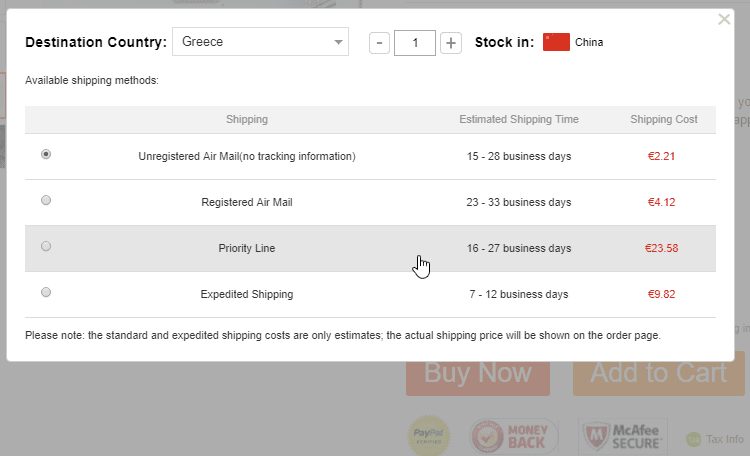The image size is (750, 456).
Task: Click the Estimated Shipping Time column header
Action: tap(518, 120)
